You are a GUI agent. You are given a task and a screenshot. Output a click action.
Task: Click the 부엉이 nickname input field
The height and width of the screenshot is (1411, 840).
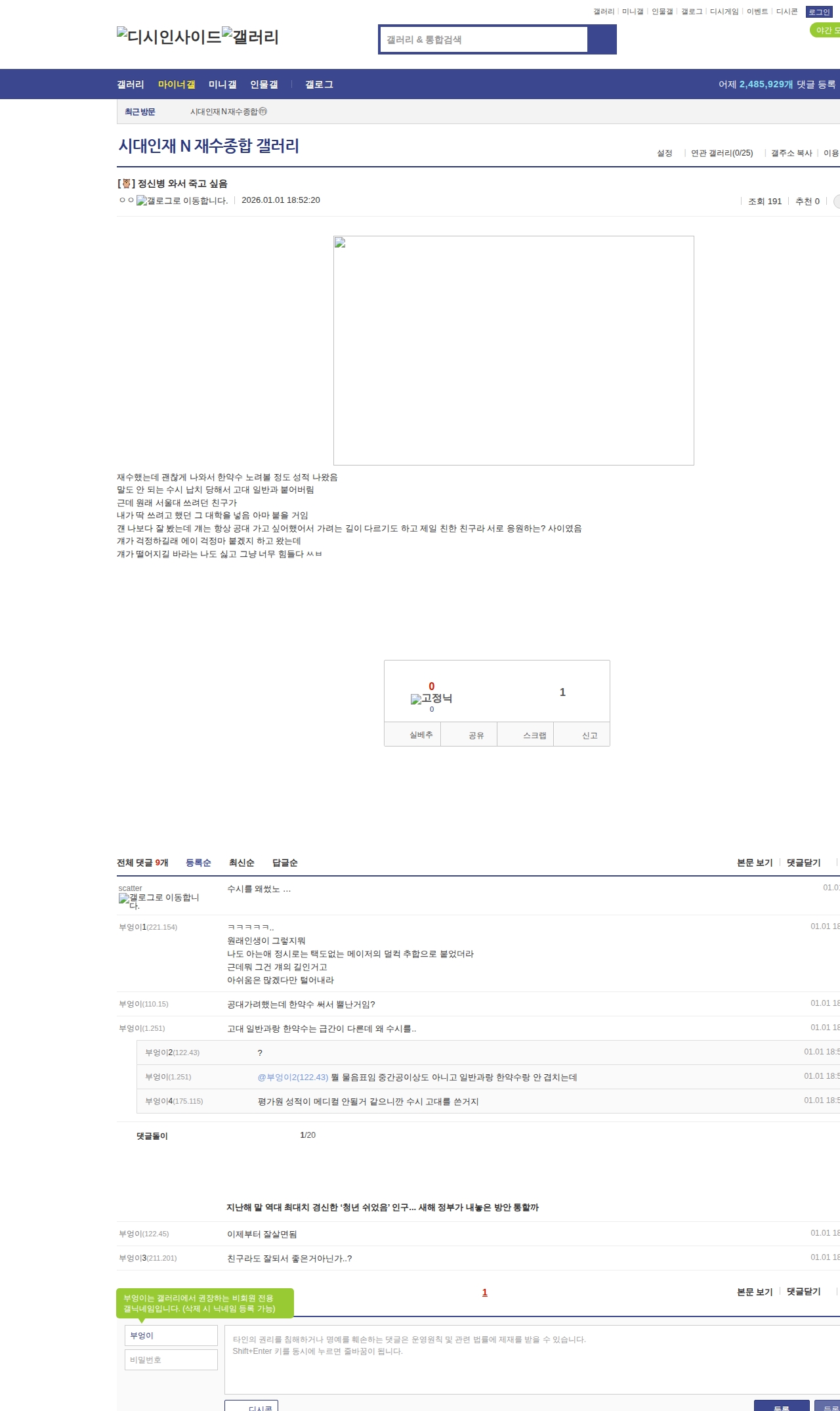coord(171,1335)
